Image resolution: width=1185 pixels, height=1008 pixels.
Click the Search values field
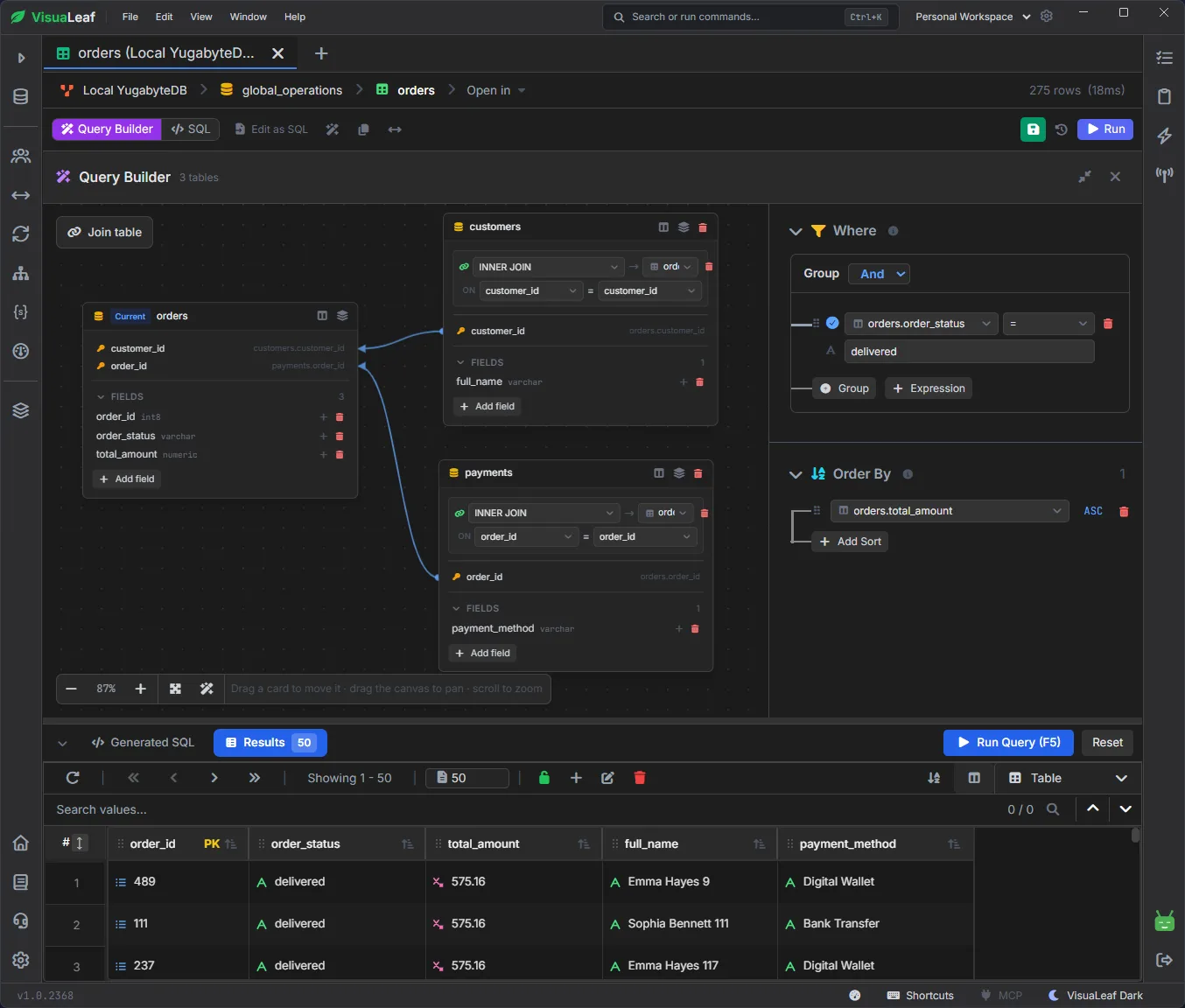pyautogui.click(x=525, y=810)
